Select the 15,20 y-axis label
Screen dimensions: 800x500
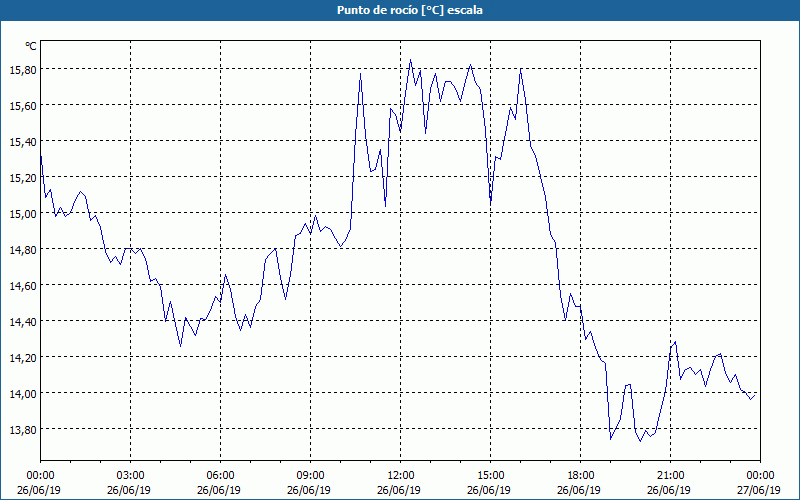pos(23,178)
